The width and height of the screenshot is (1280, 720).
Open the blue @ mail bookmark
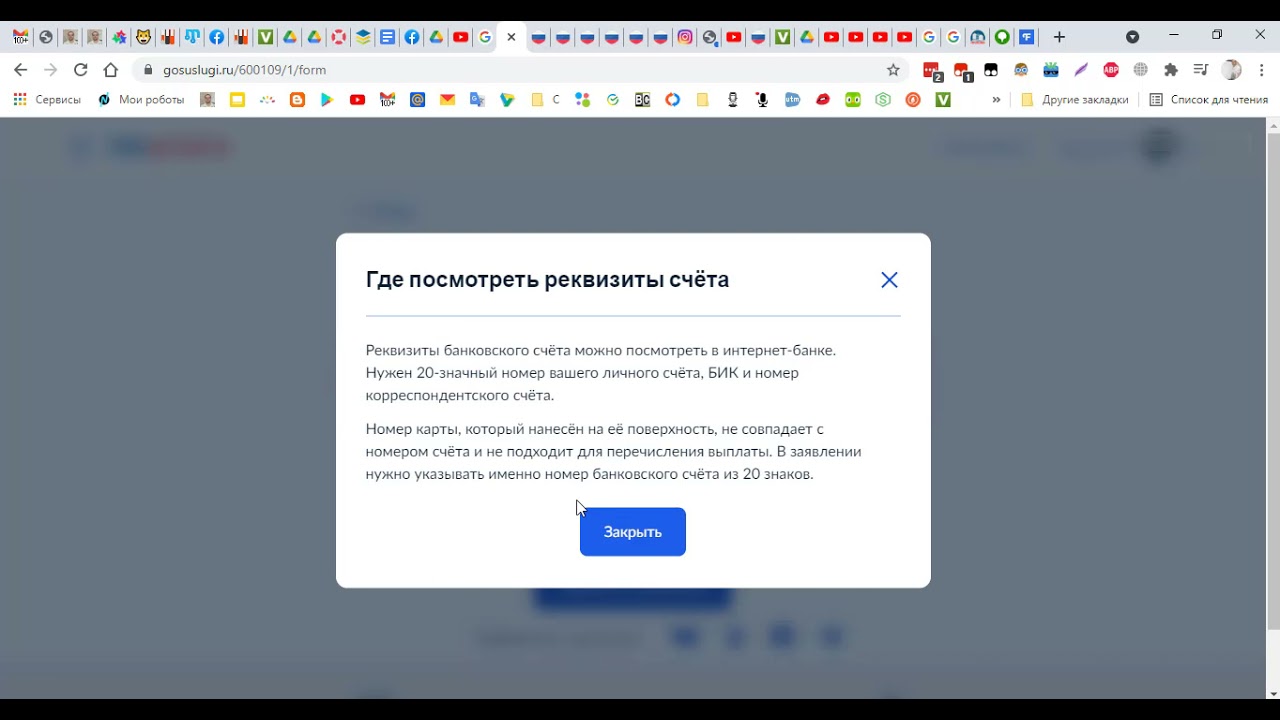point(417,100)
